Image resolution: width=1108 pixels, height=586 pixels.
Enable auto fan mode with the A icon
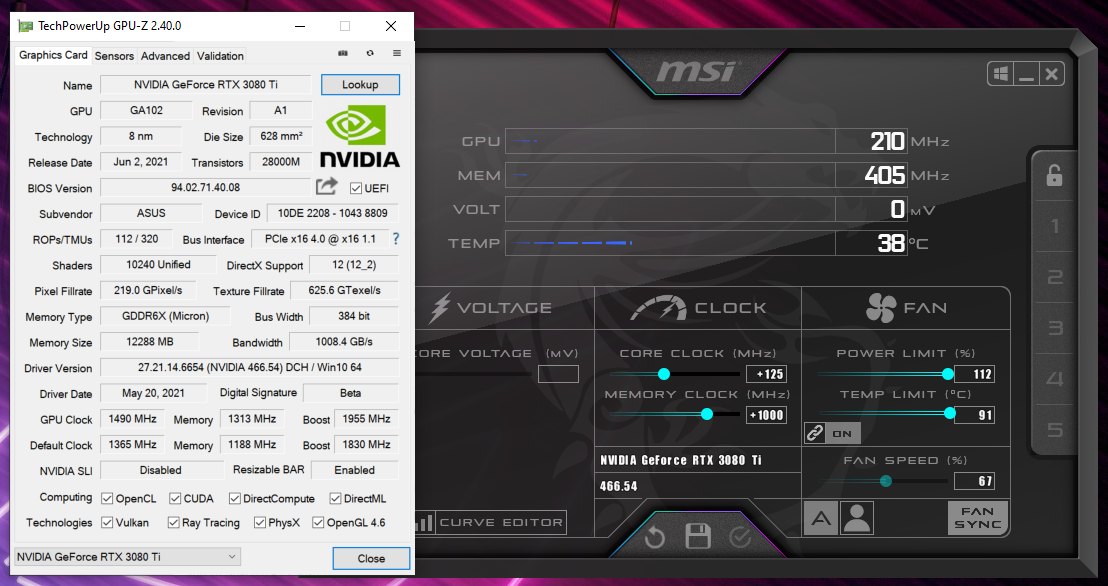point(820,518)
